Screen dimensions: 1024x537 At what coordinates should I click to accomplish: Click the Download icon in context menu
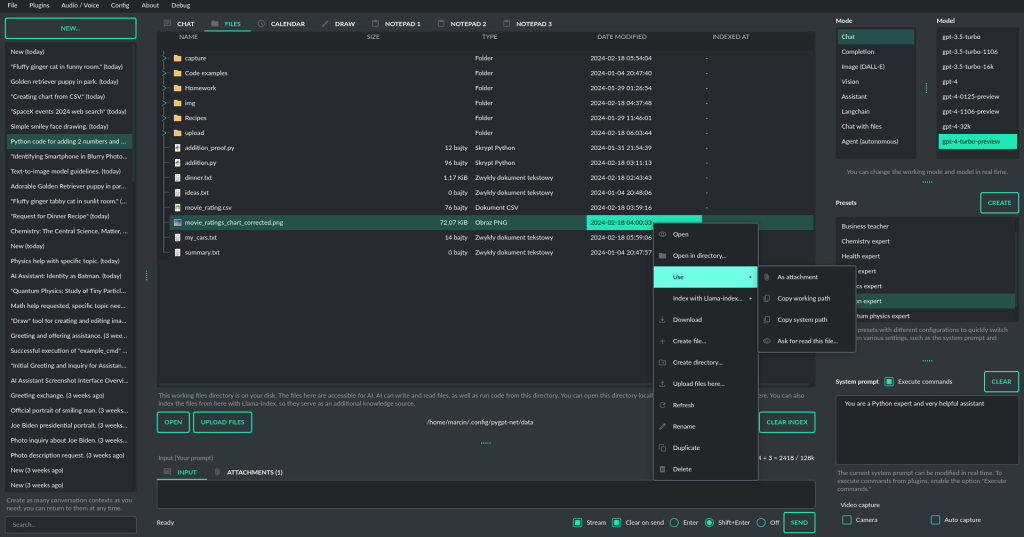(x=662, y=320)
